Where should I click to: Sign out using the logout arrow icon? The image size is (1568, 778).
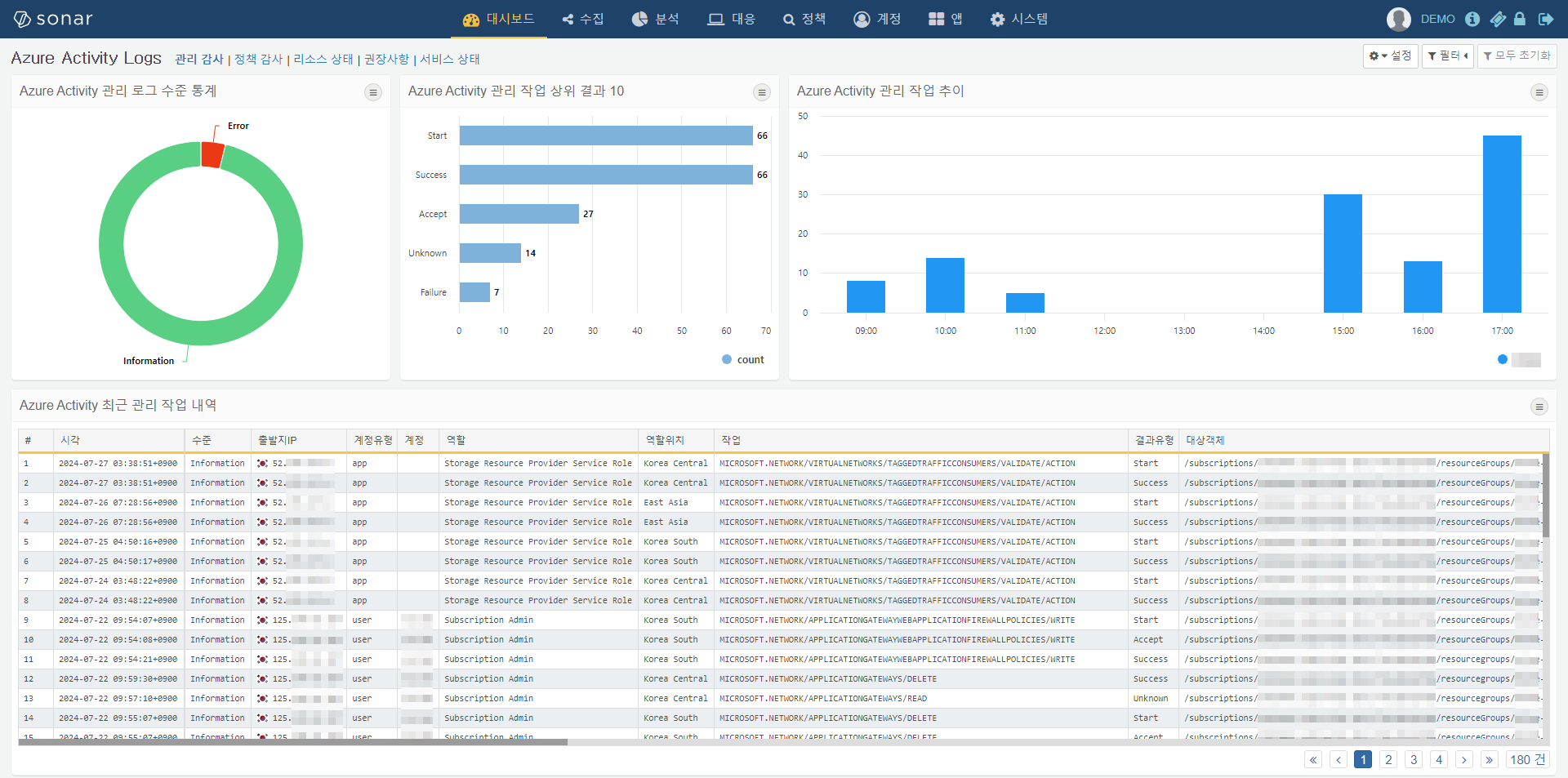pos(1545,19)
